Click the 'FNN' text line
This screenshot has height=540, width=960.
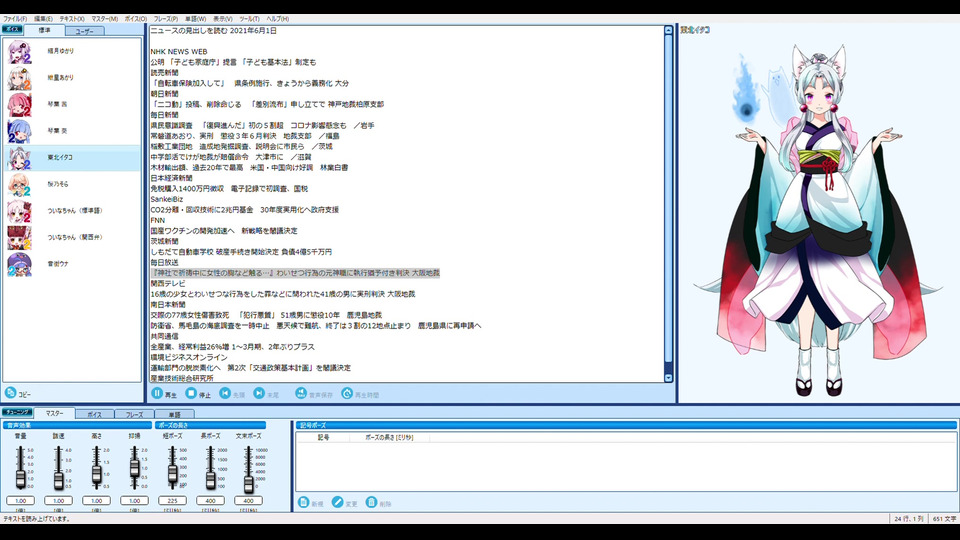pos(157,220)
